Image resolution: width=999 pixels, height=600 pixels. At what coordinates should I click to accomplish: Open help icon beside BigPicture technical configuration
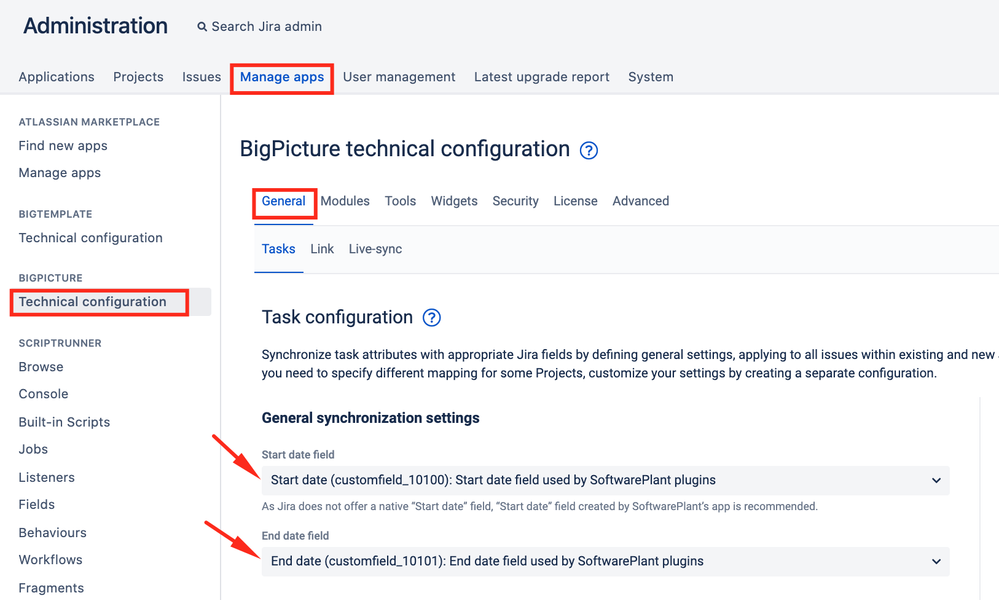[x=589, y=150]
